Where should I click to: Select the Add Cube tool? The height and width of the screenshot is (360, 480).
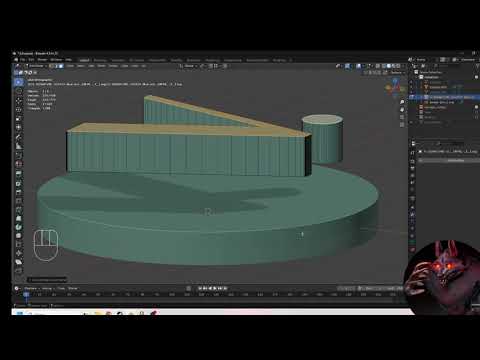(19, 155)
